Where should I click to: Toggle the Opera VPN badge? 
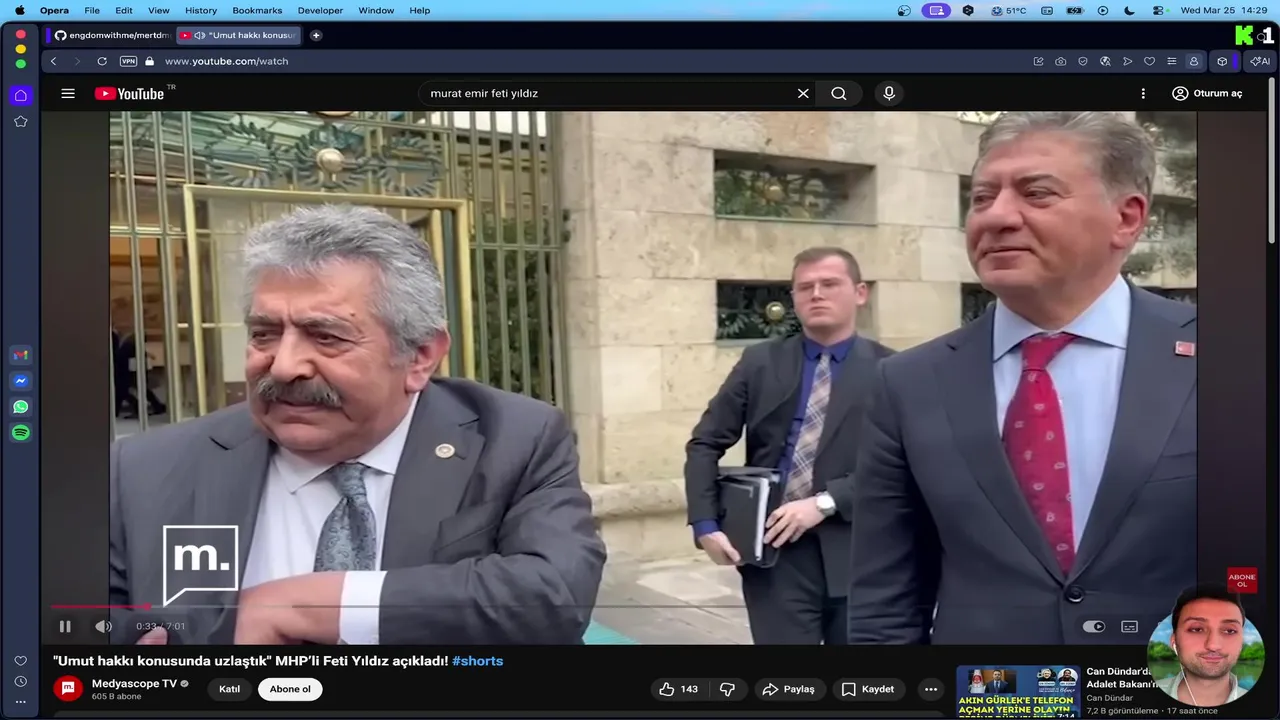[128, 61]
